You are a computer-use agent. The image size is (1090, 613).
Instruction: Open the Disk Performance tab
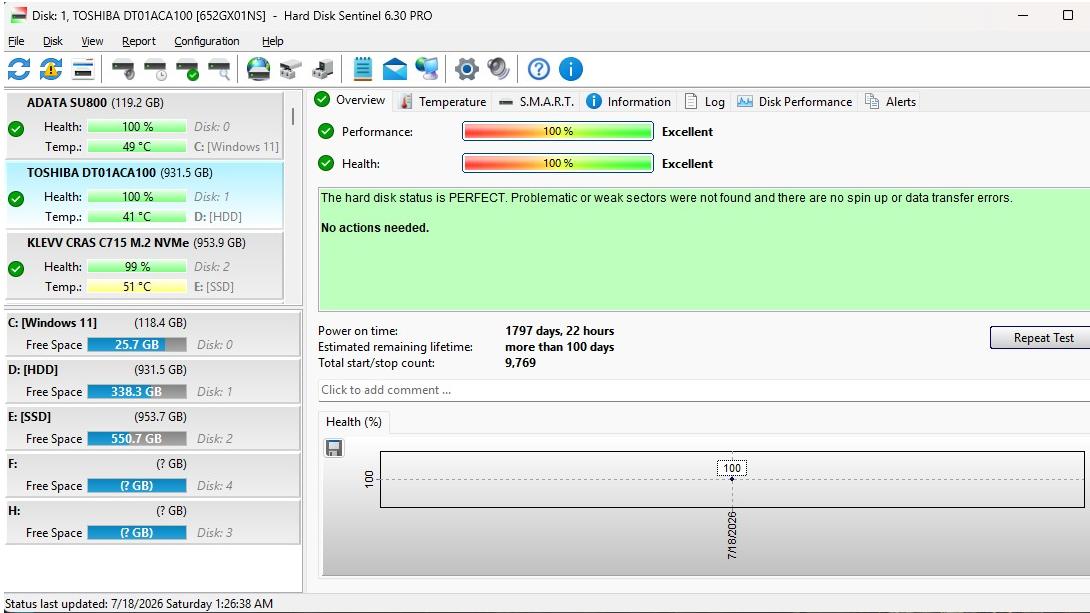point(795,101)
